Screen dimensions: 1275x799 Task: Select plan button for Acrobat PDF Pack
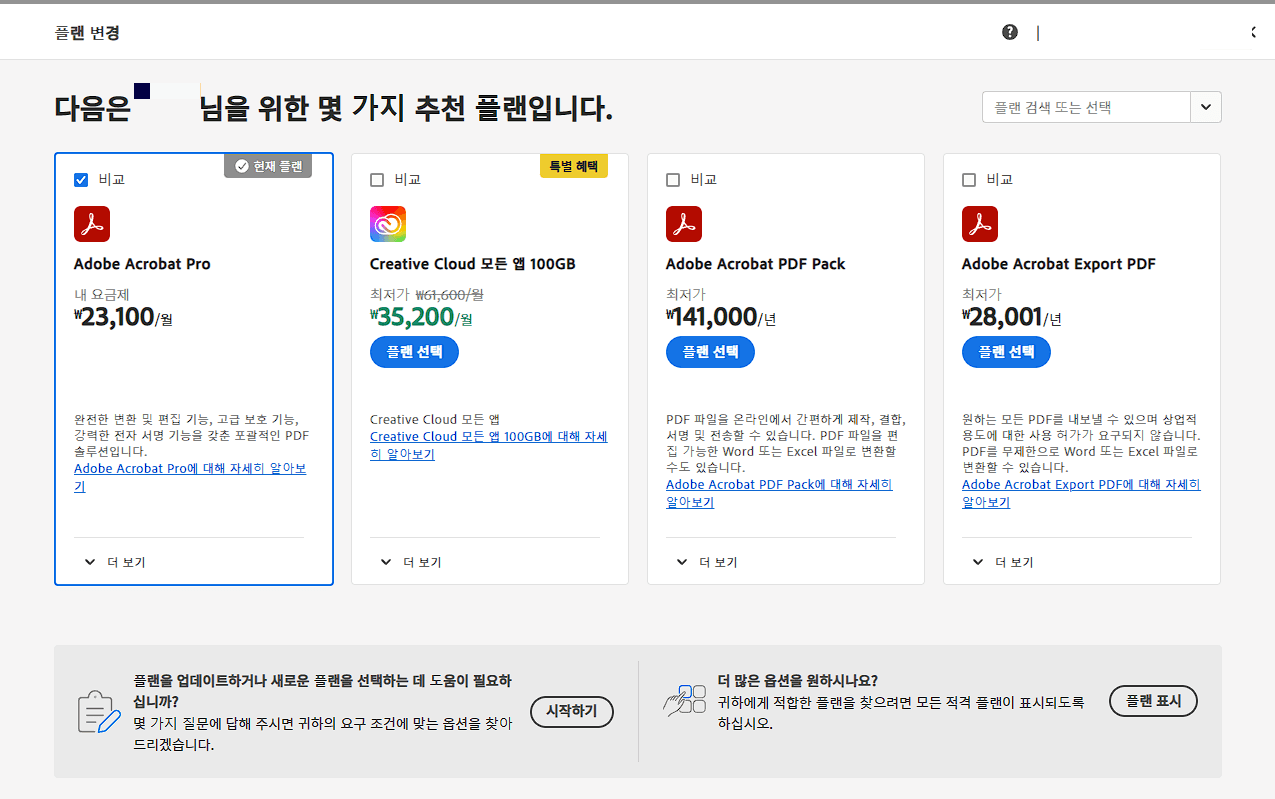click(710, 352)
